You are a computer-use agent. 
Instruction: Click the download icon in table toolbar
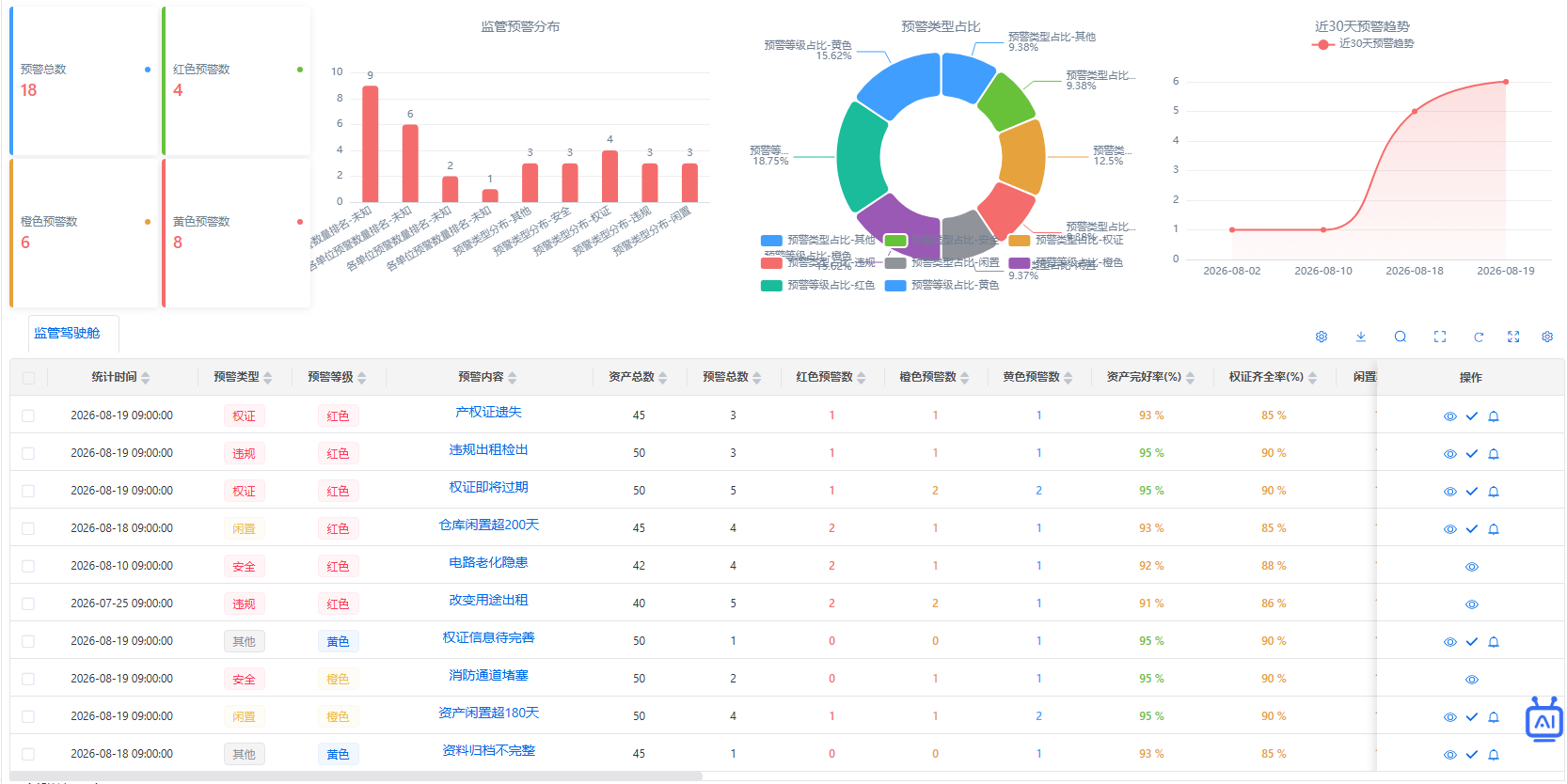1361,337
